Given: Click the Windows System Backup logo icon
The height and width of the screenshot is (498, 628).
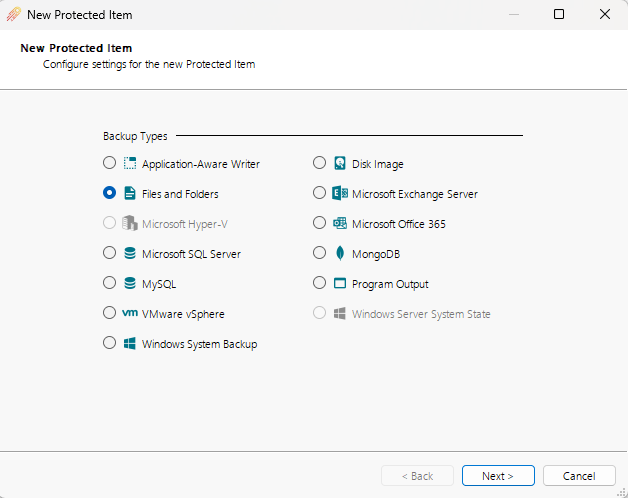Looking at the screenshot, I should [129, 344].
